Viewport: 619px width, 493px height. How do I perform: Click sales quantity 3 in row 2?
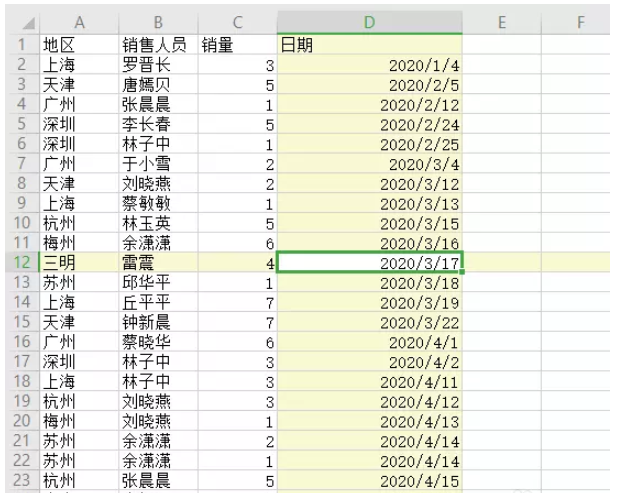tap(238, 65)
